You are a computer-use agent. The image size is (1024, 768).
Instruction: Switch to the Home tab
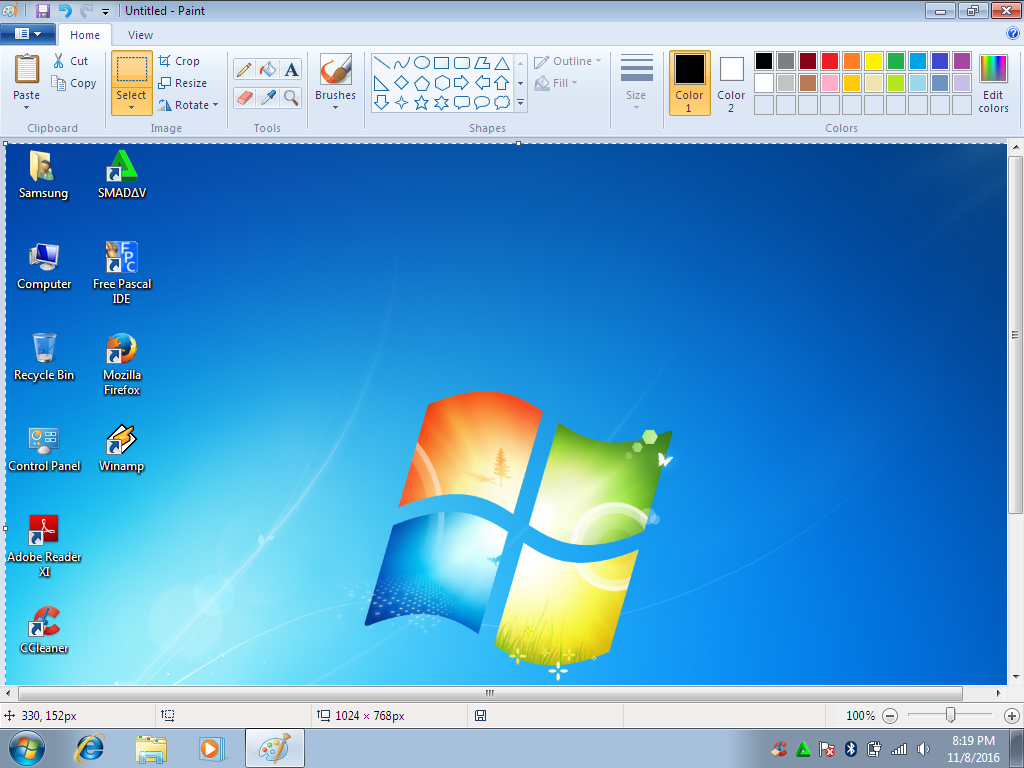85,35
